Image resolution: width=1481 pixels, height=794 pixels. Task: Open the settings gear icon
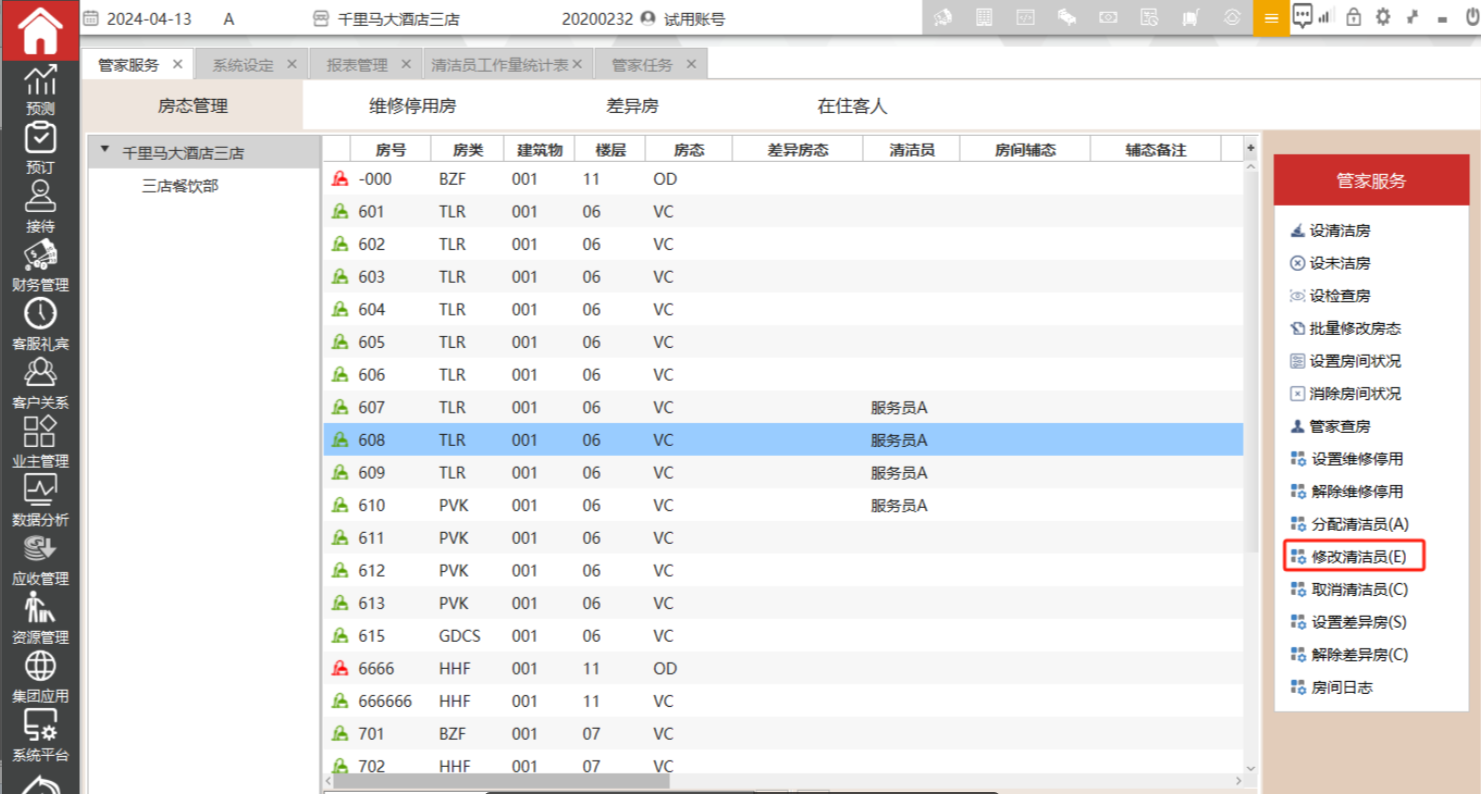1383,17
